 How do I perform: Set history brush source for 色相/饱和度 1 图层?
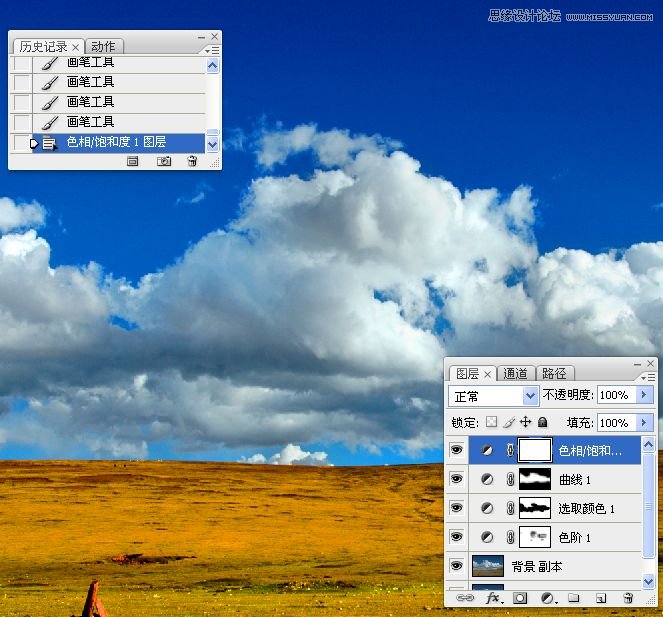click(x=21, y=143)
